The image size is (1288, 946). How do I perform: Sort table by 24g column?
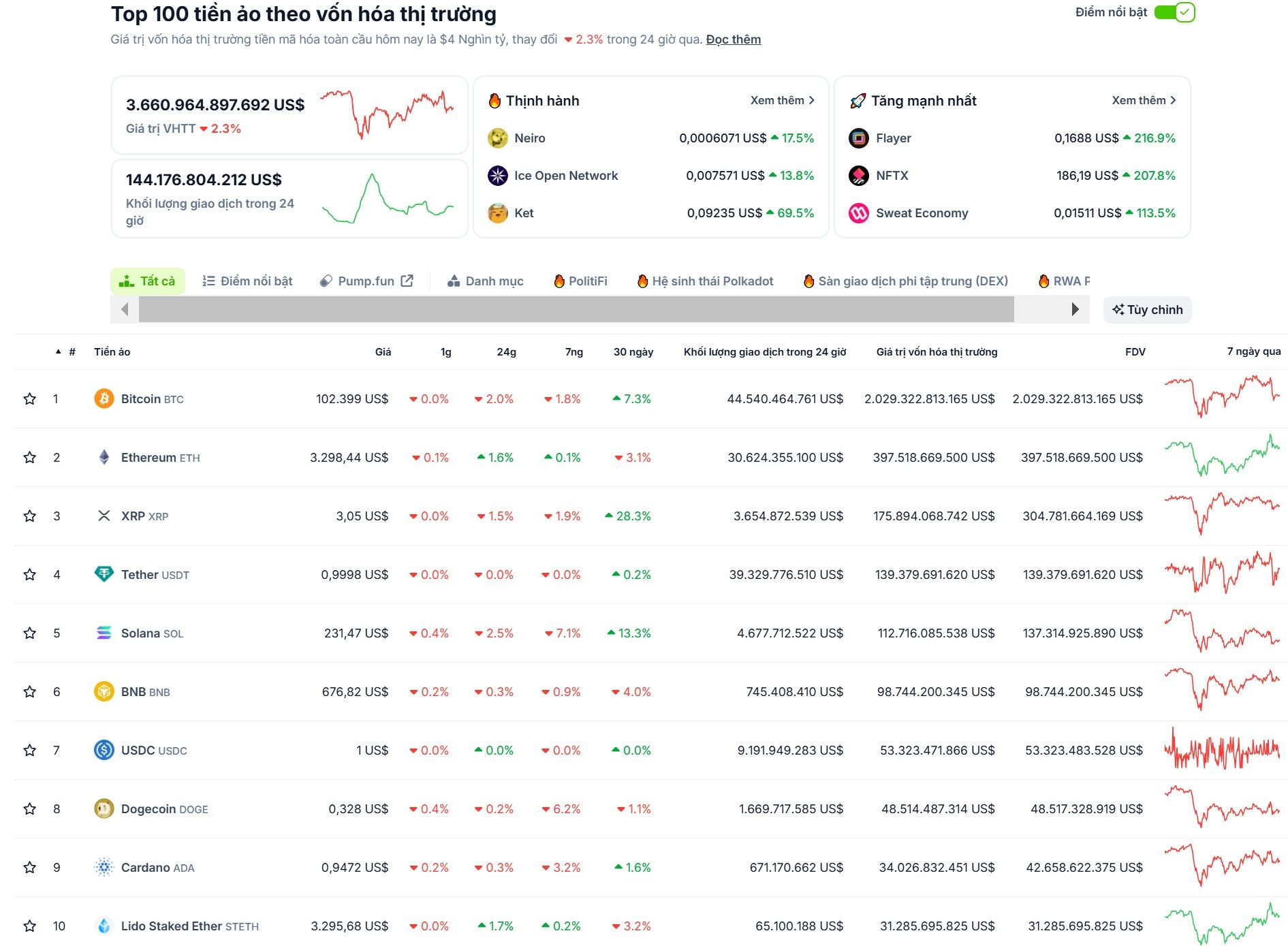(x=506, y=352)
